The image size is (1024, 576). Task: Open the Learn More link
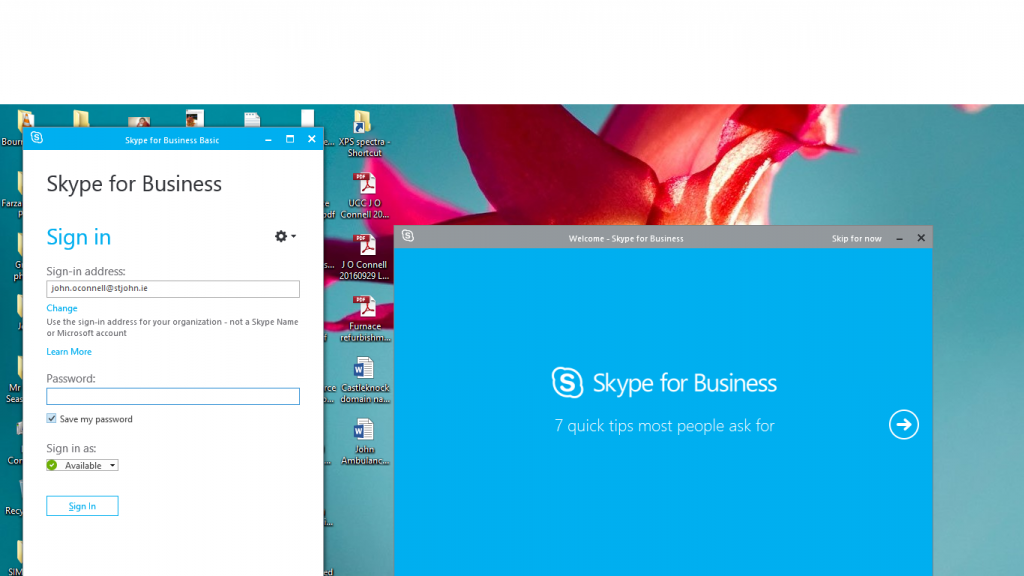click(69, 352)
